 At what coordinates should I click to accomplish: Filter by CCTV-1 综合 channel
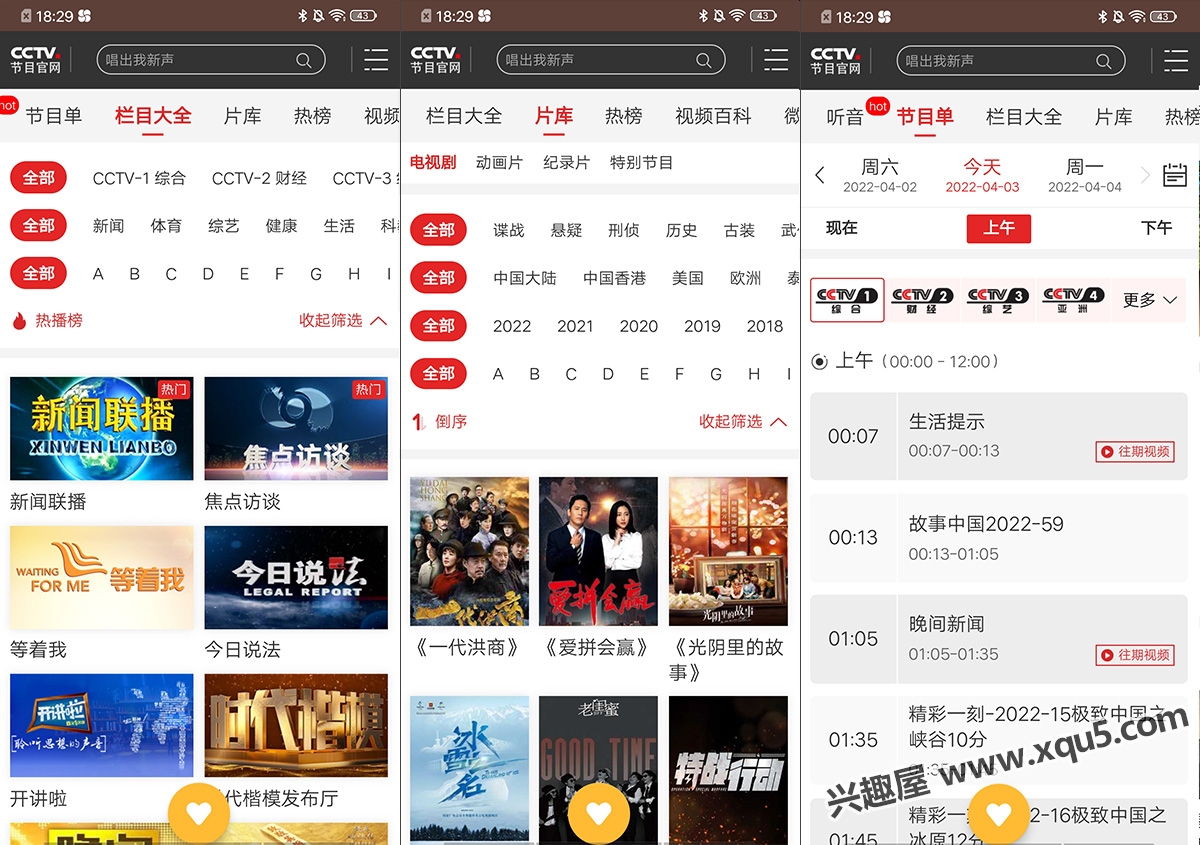139,178
